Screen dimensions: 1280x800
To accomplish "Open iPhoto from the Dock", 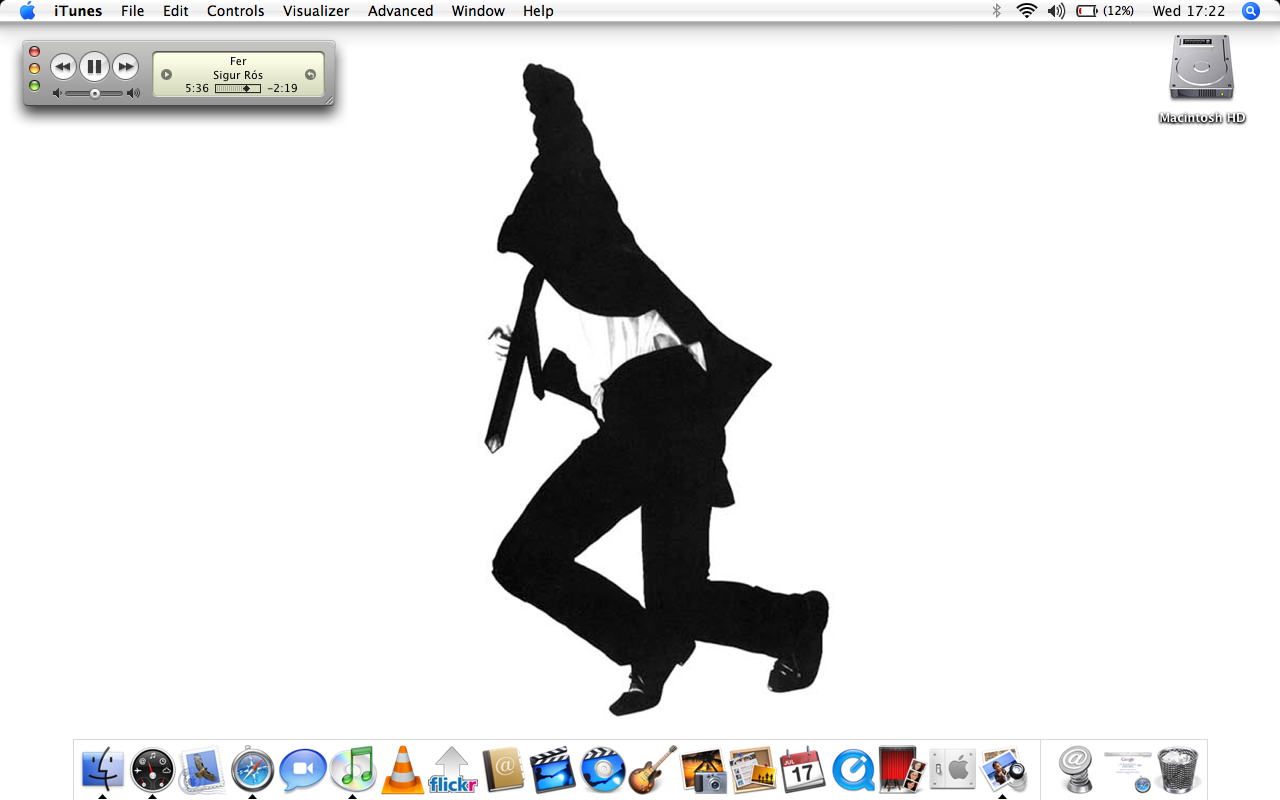I will pyautogui.click(x=702, y=770).
